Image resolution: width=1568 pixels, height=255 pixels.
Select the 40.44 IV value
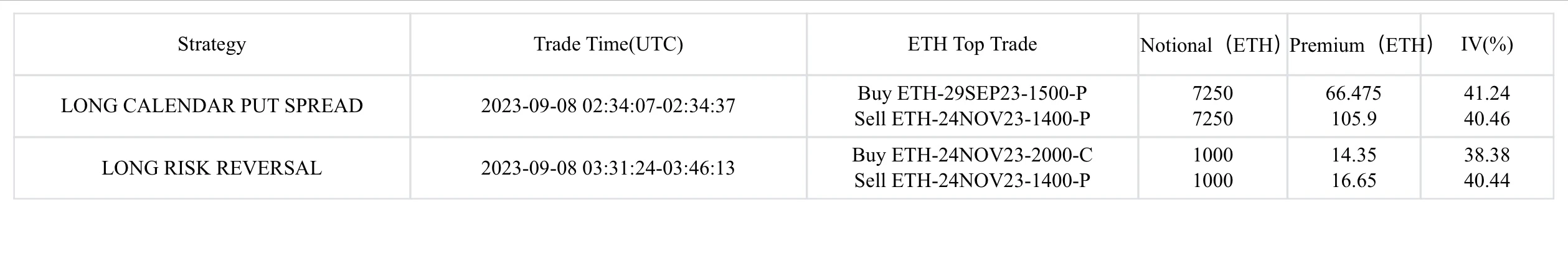tap(1486, 180)
